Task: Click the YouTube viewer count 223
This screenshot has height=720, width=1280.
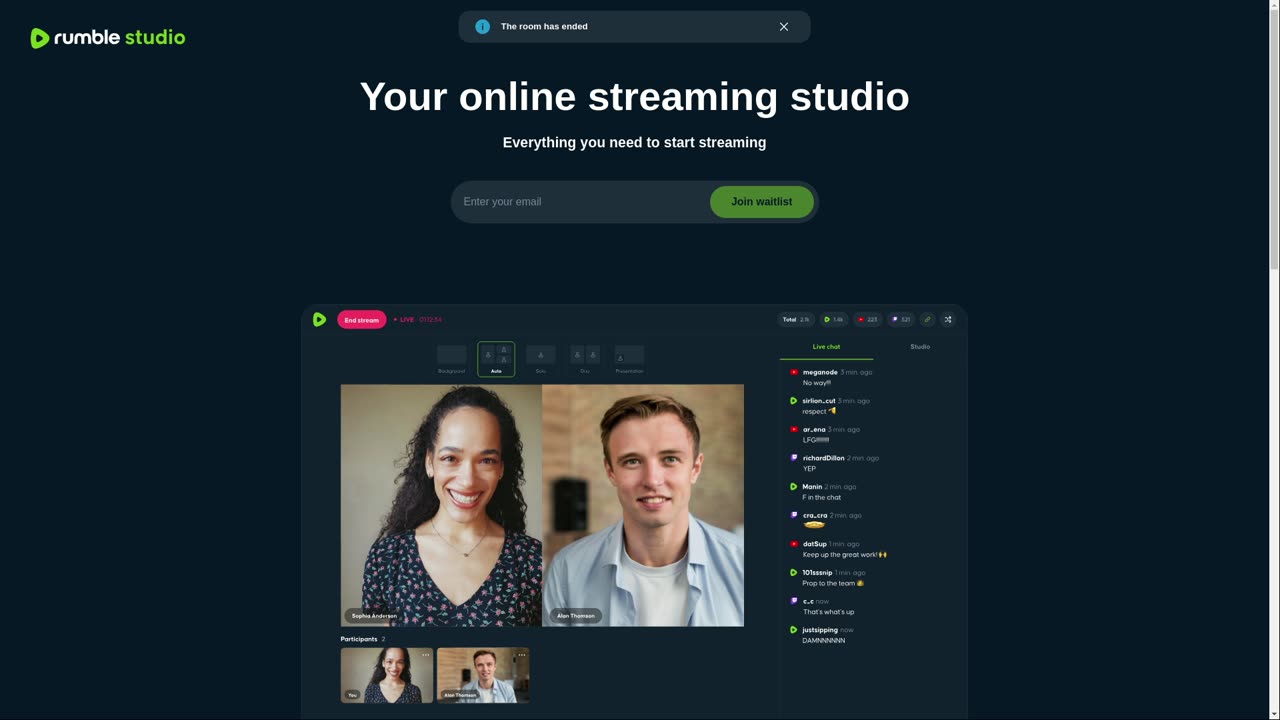Action: [868, 320]
